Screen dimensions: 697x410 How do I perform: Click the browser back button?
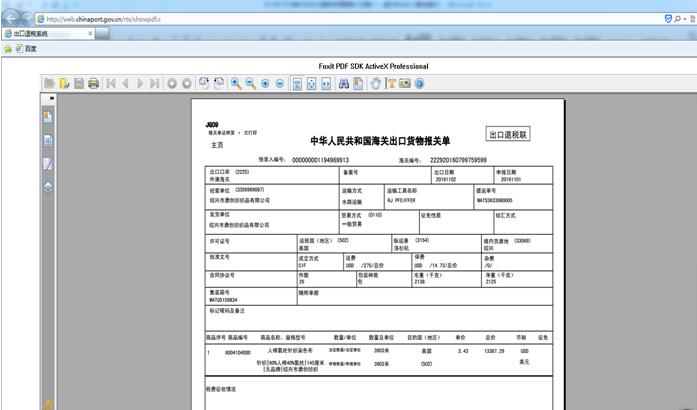(x=11, y=17)
